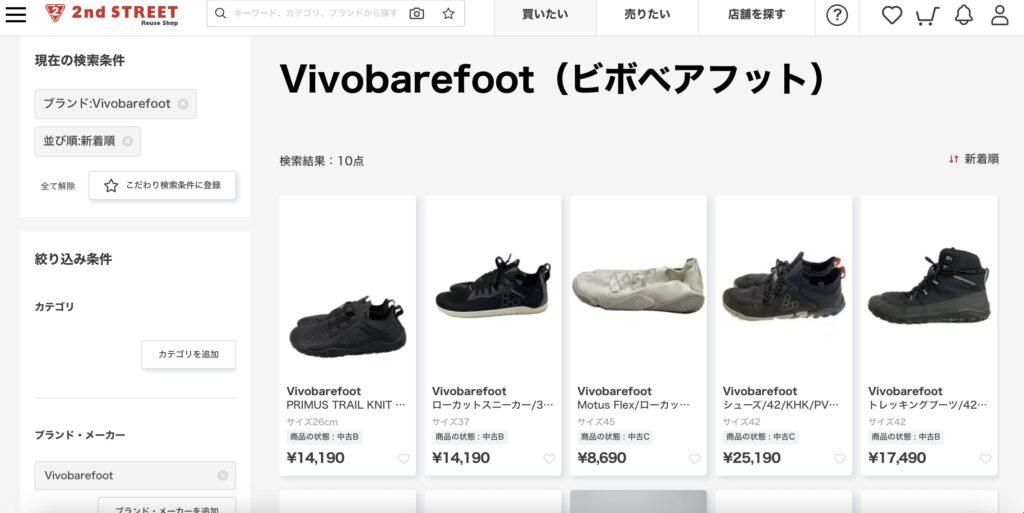Remove the ブランド:Vivobarefoot filter chip
The image size is (1024, 513).
pos(184,104)
